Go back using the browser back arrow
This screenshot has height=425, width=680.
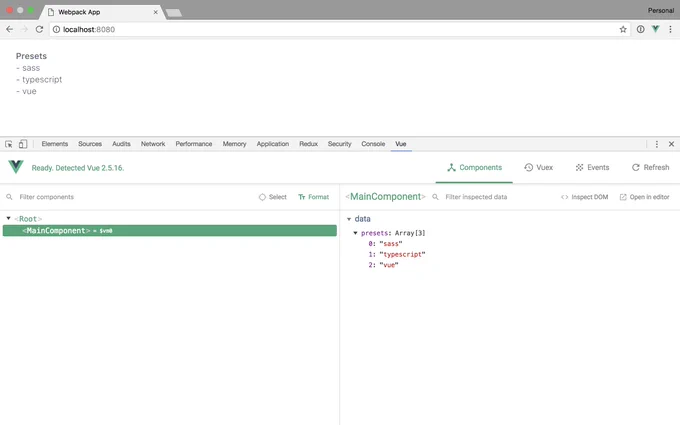[x=10, y=29]
